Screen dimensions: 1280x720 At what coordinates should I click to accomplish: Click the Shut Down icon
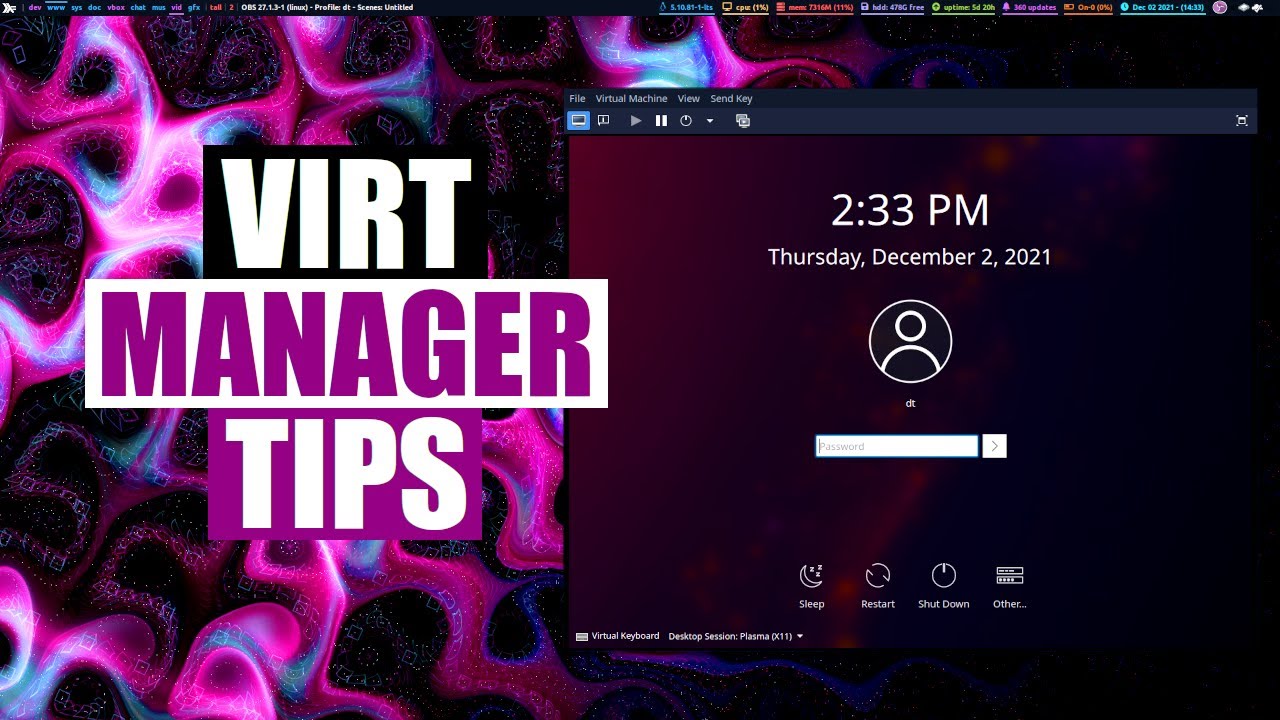click(x=944, y=575)
